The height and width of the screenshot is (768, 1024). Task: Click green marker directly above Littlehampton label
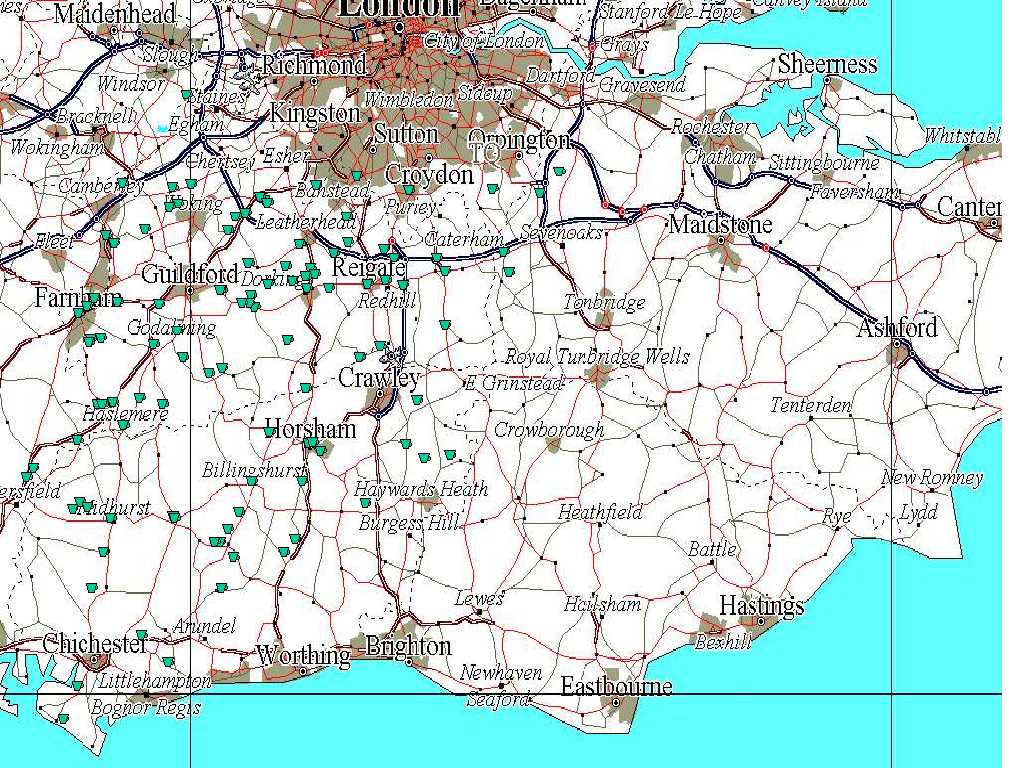168,662
